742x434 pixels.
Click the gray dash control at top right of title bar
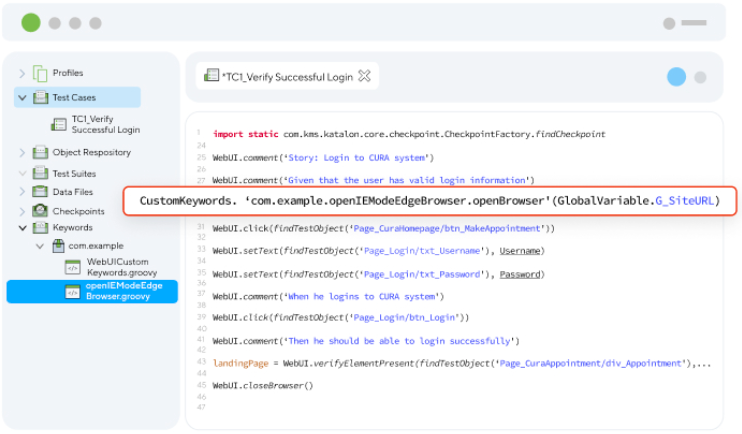point(694,23)
